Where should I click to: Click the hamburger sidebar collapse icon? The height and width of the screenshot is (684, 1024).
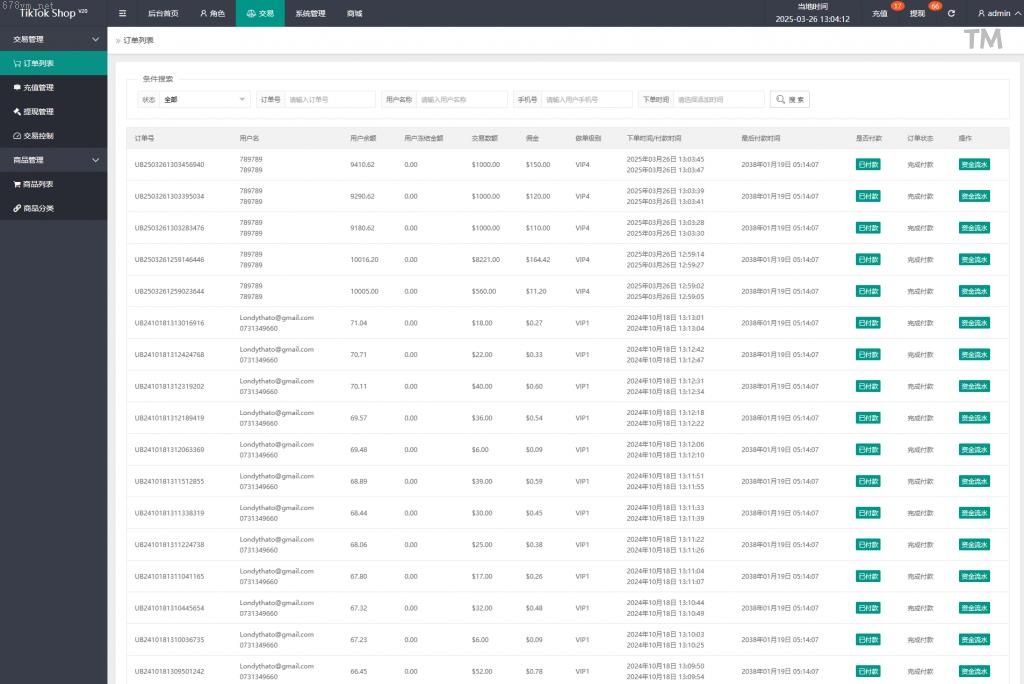pyautogui.click(x=122, y=14)
